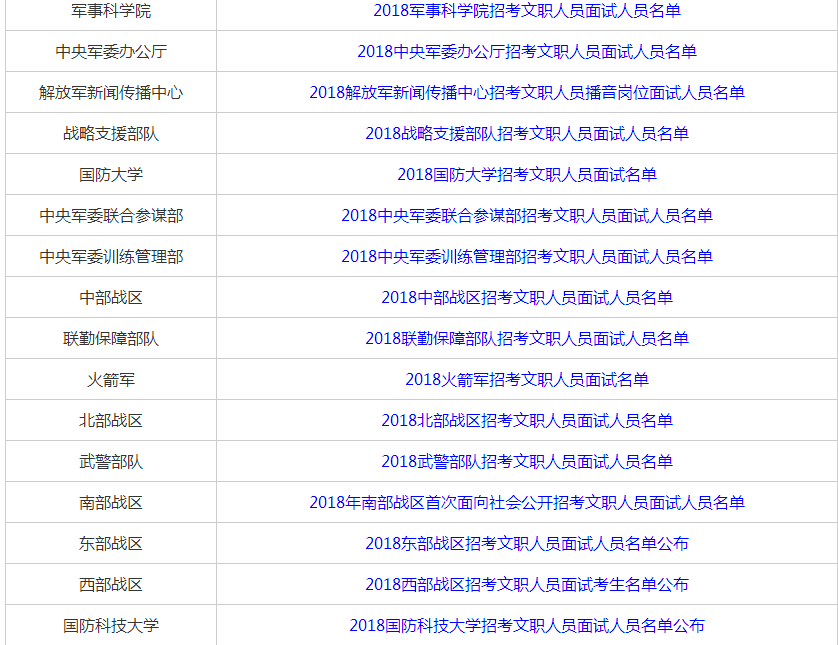The image size is (838, 645).
Task: Click the 2018中部战区 interview list link
Action: click(x=527, y=297)
